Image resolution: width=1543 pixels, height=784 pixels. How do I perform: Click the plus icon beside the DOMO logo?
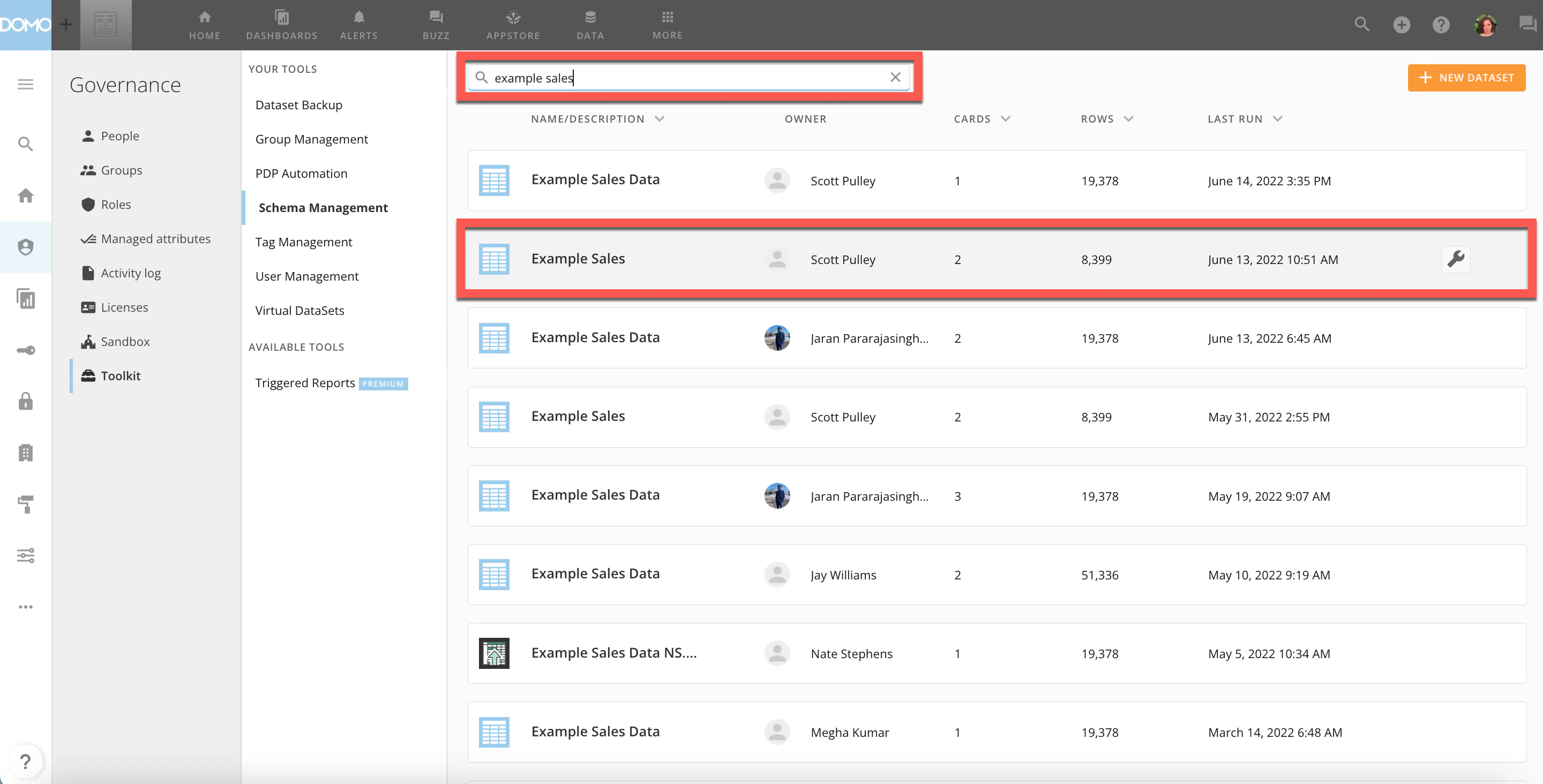[x=66, y=25]
